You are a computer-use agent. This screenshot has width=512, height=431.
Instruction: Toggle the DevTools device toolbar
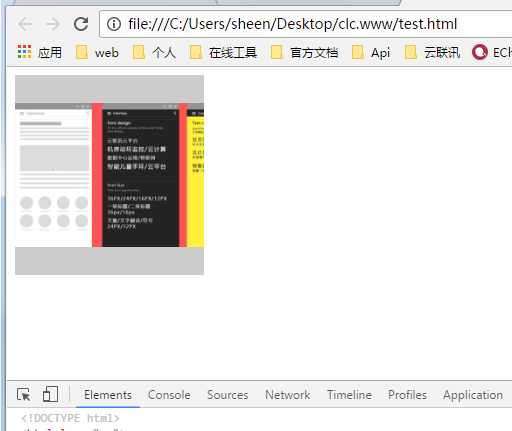[x=50, y=394]
